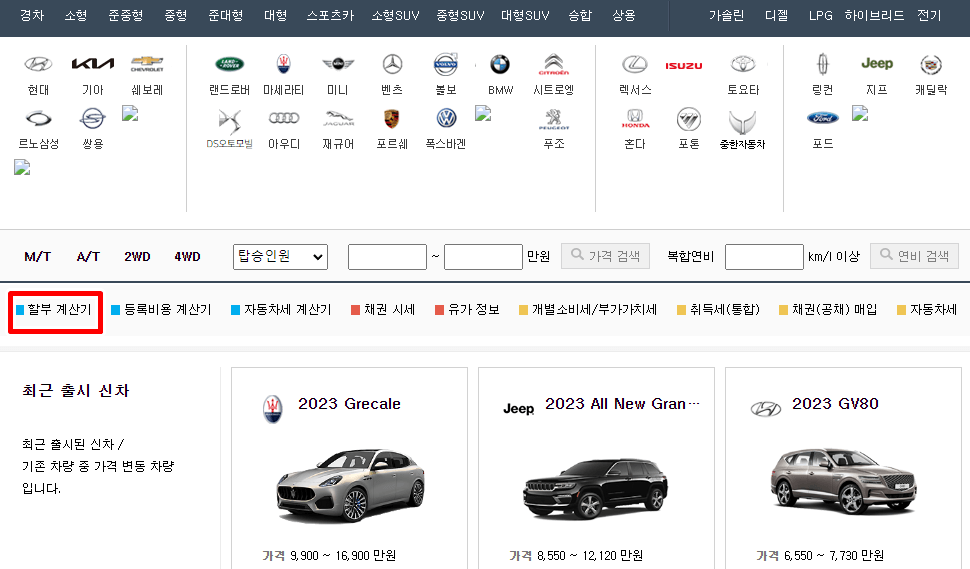Select the 하이브리드 fuel type menu
The image size is (970, 569).
point(874,15)
